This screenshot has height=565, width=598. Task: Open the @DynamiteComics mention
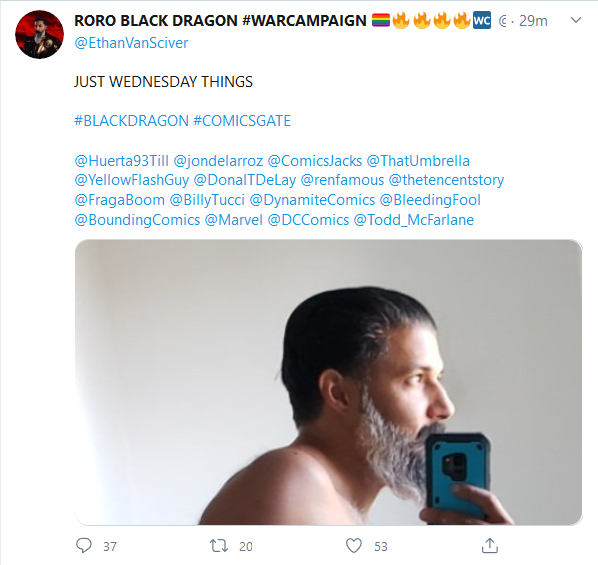[x=312, y=200]
